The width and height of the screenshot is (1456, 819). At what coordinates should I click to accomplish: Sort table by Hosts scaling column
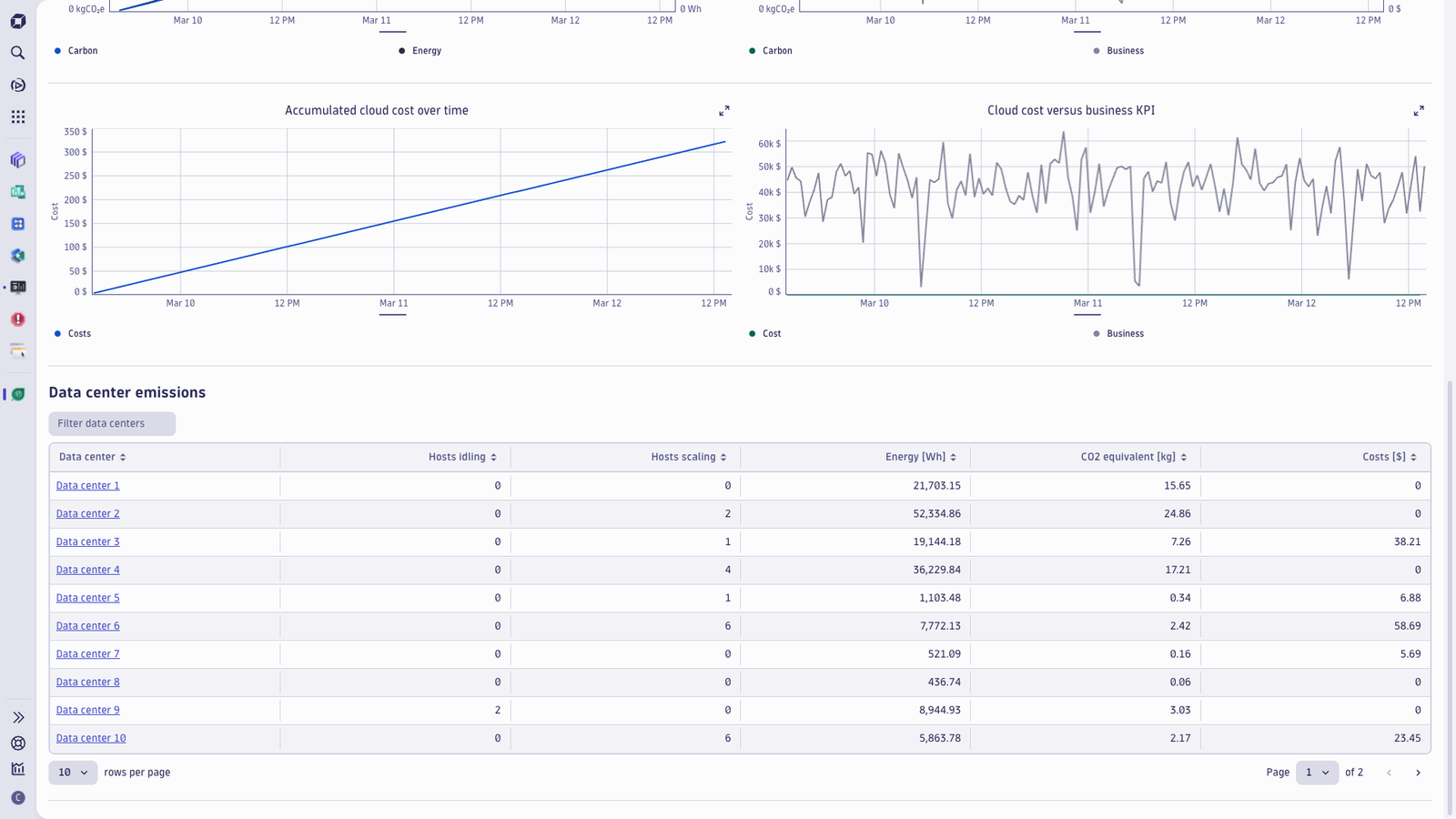tap(689, 457)
